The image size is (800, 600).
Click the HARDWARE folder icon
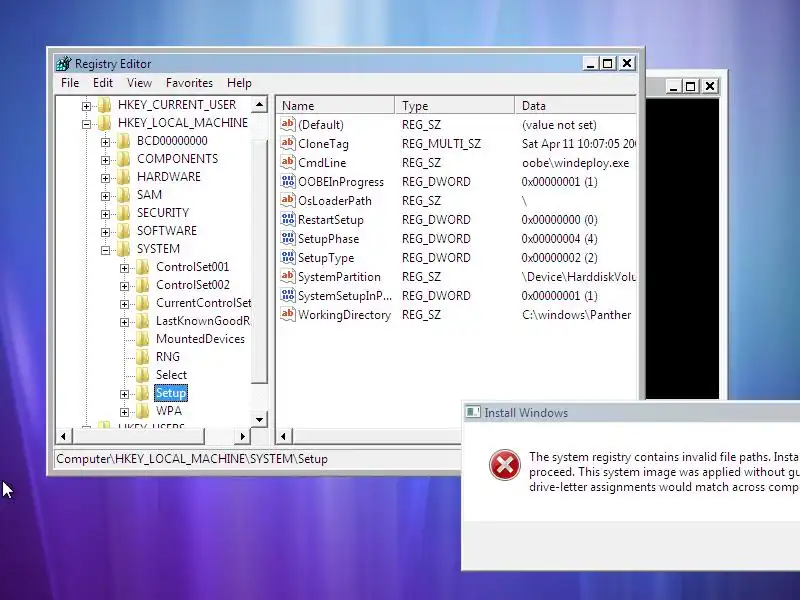(x=123, y=177)
